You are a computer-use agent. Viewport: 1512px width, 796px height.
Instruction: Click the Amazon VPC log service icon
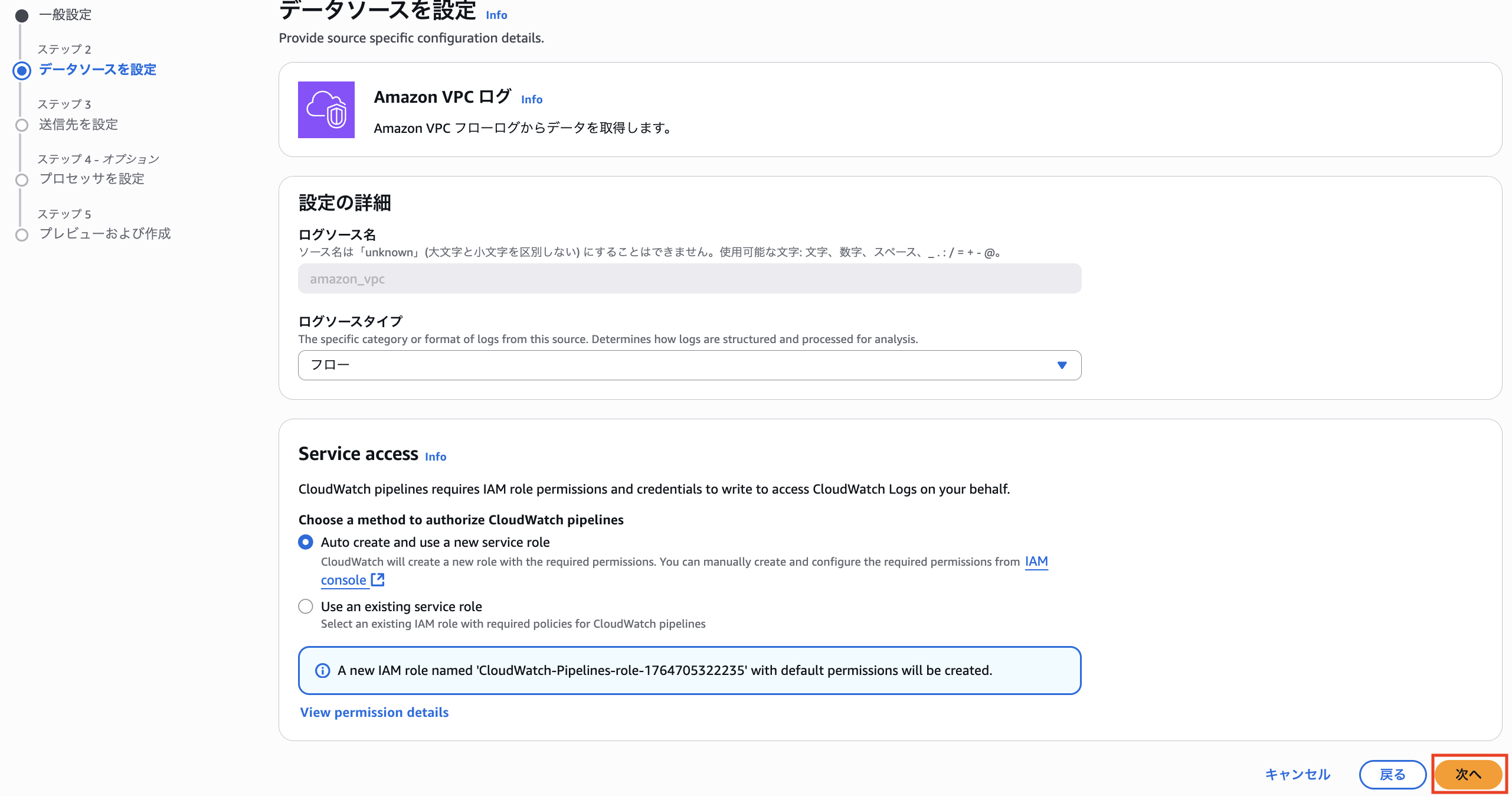(326, 110)
